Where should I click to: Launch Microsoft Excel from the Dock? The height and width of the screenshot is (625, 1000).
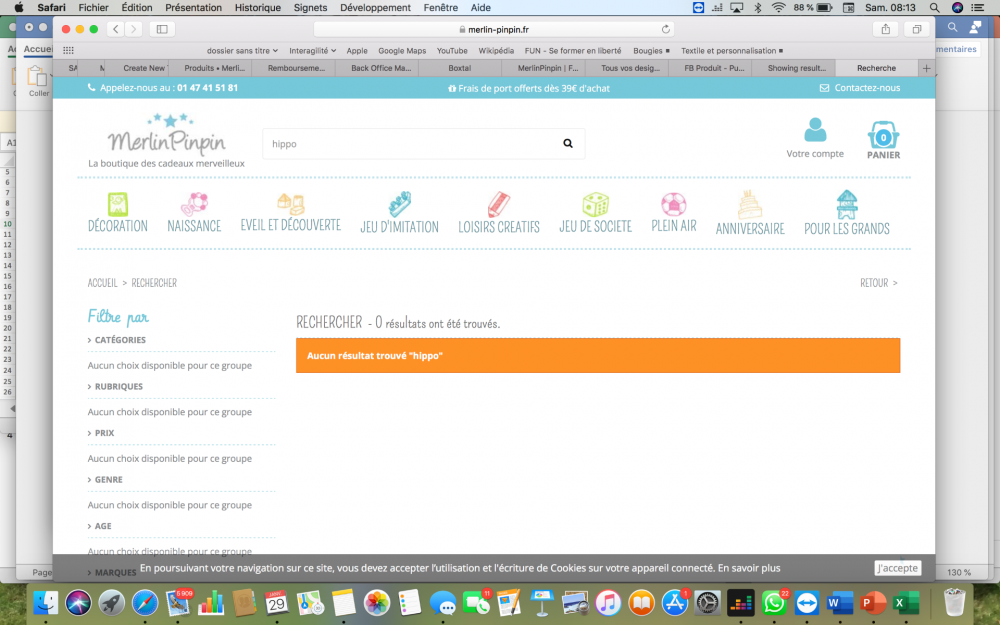[x=906, y=602]
